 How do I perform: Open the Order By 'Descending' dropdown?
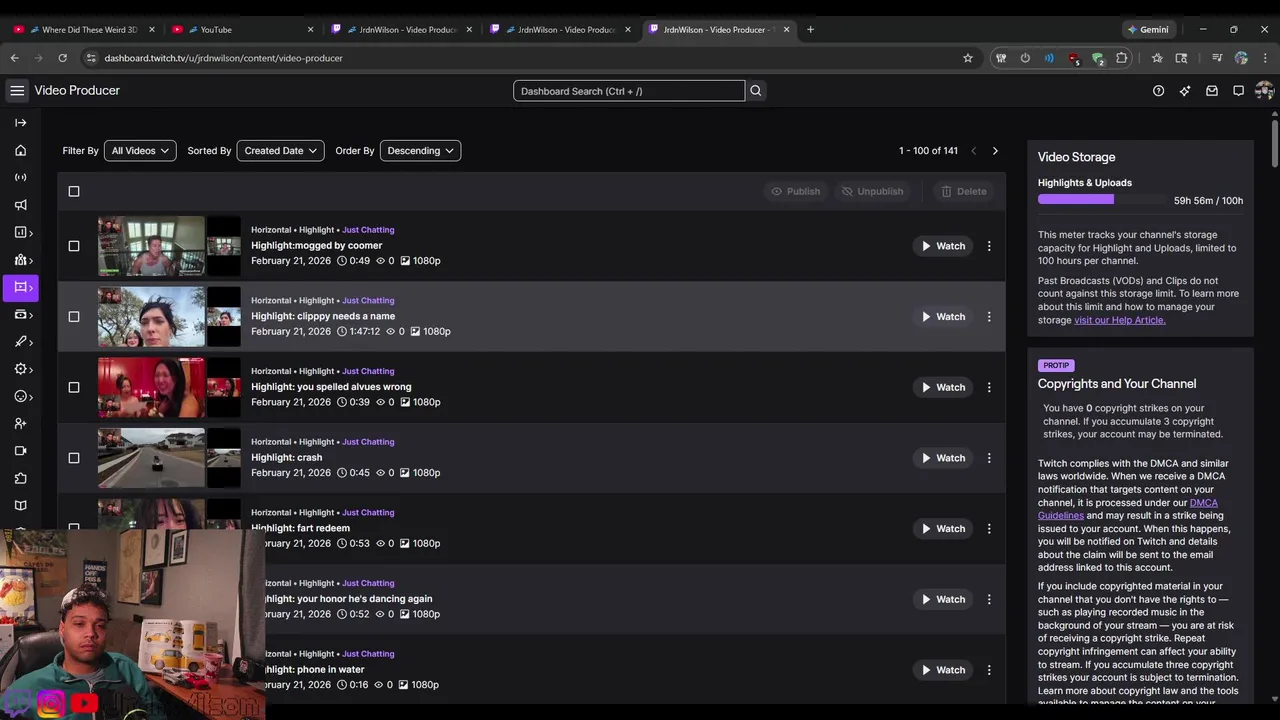click(420, 151)
